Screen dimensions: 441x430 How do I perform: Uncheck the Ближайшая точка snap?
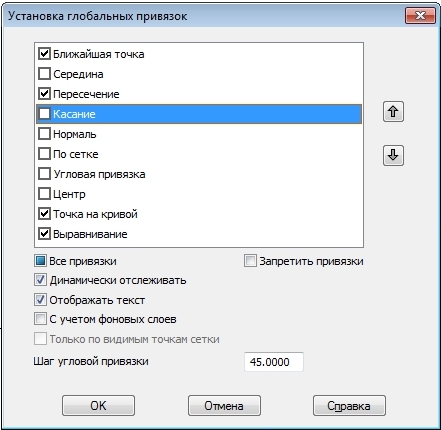pos(44,54)
